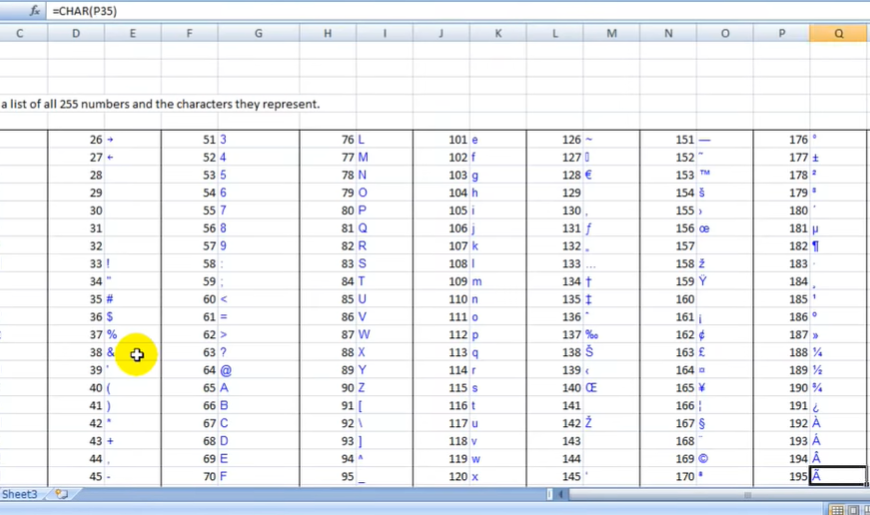This screenshot has width=870, height=515.
Task: Select column I header
Action: tap(385, 33)
